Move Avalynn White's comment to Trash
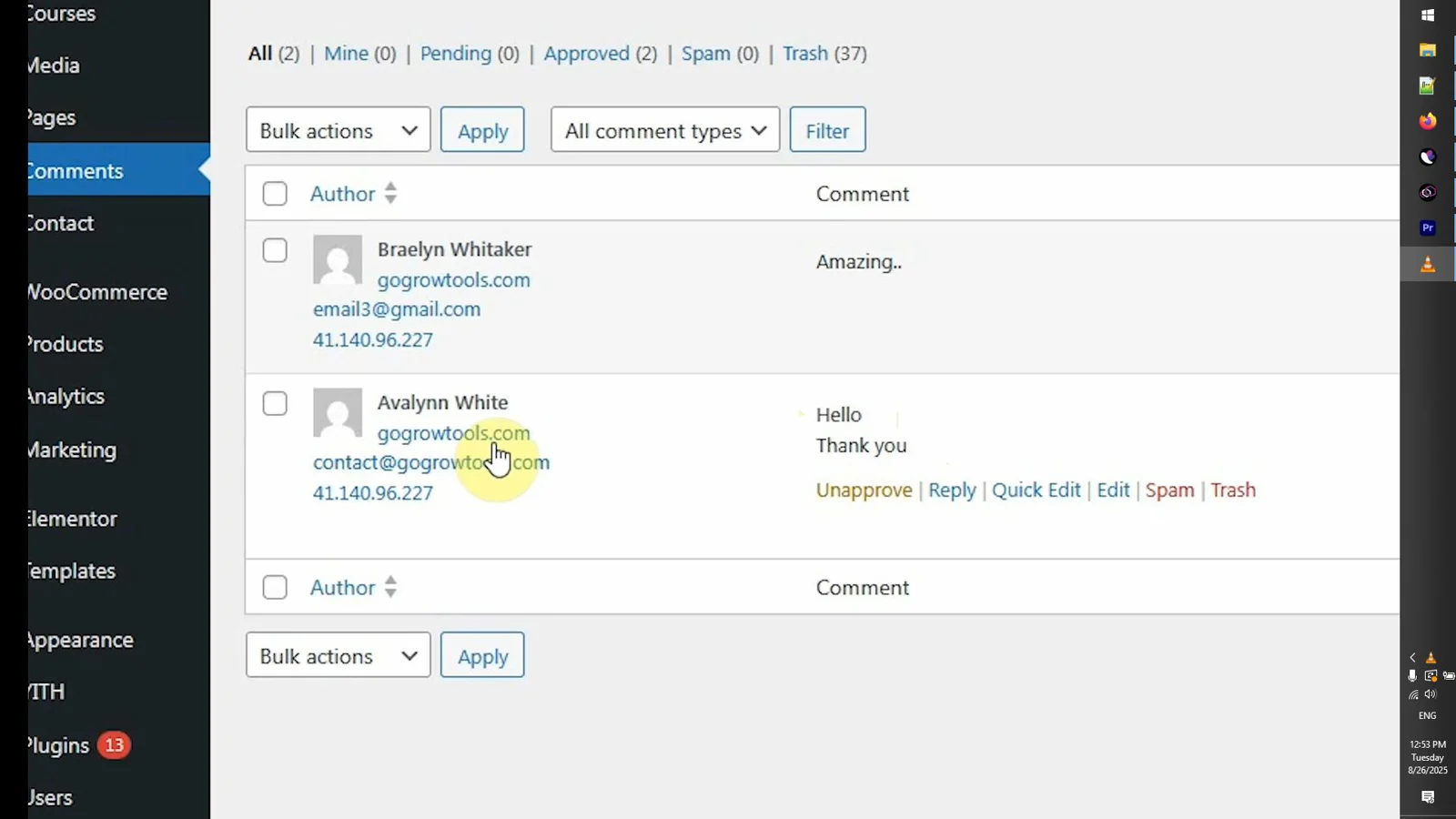The height and width of the screenshot is (819, 1456). pos(1233,490)
